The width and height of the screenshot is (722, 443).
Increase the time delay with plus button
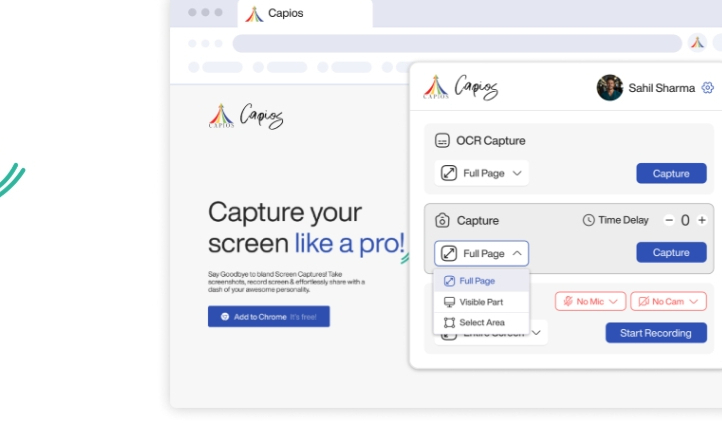click(702, 220)
